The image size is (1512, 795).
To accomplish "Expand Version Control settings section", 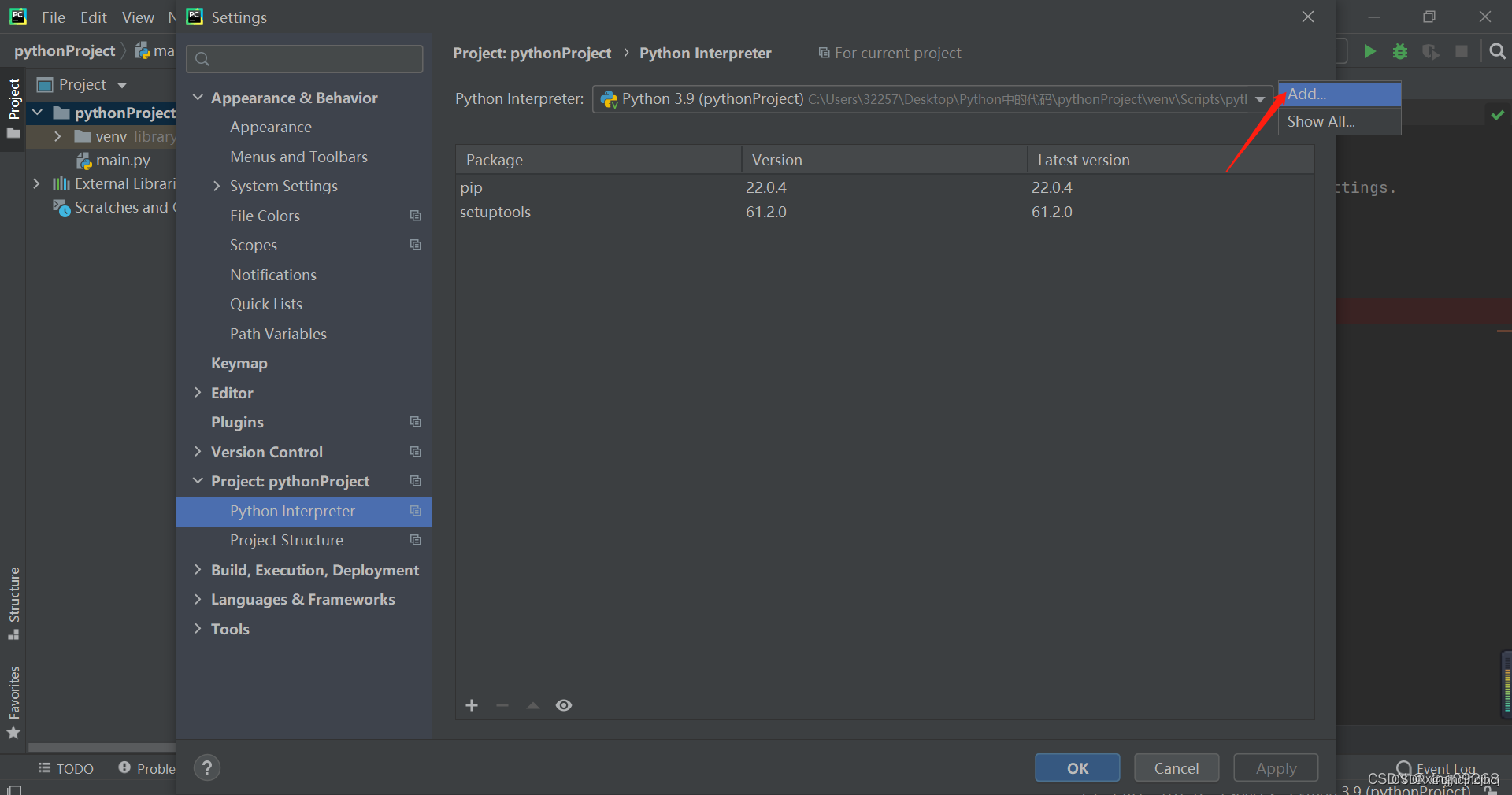I will point(198,452).
